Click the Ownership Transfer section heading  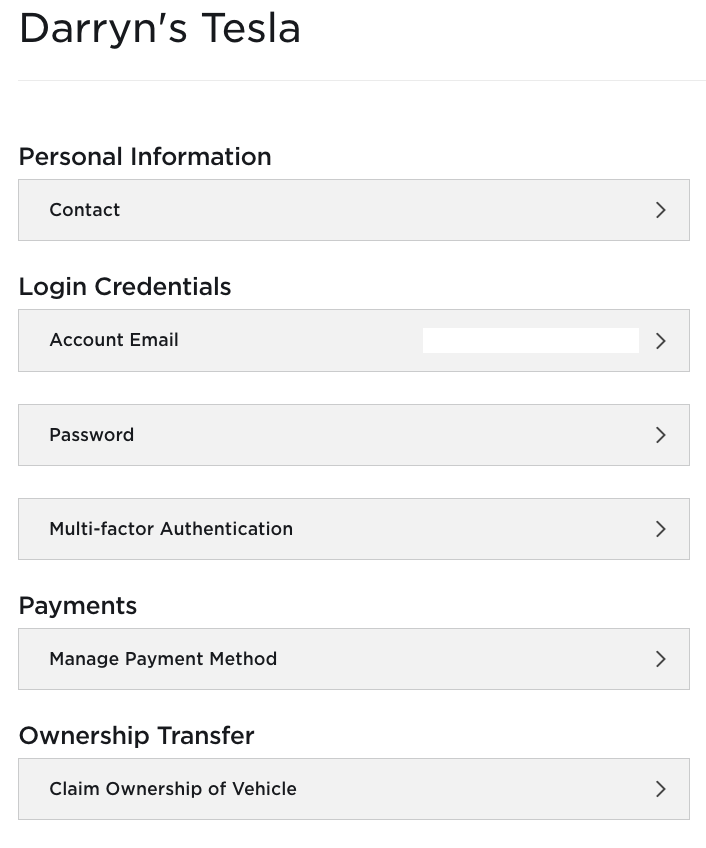[137, 736]
